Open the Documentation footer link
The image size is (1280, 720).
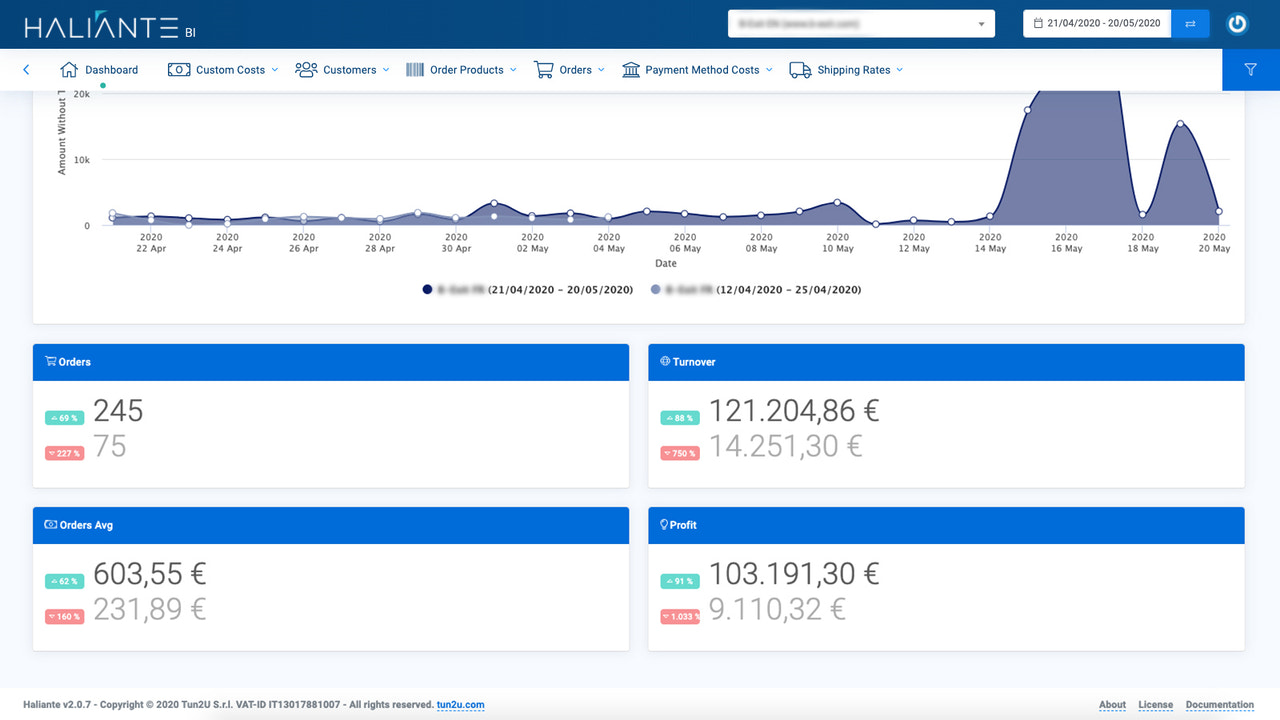click(x=1220, y=705)
